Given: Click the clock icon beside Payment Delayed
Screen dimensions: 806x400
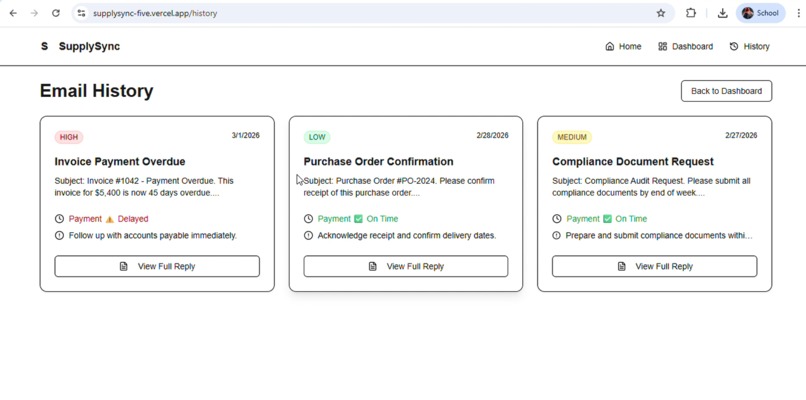Looking at the screenshot, I should click(x=59, y=219).
